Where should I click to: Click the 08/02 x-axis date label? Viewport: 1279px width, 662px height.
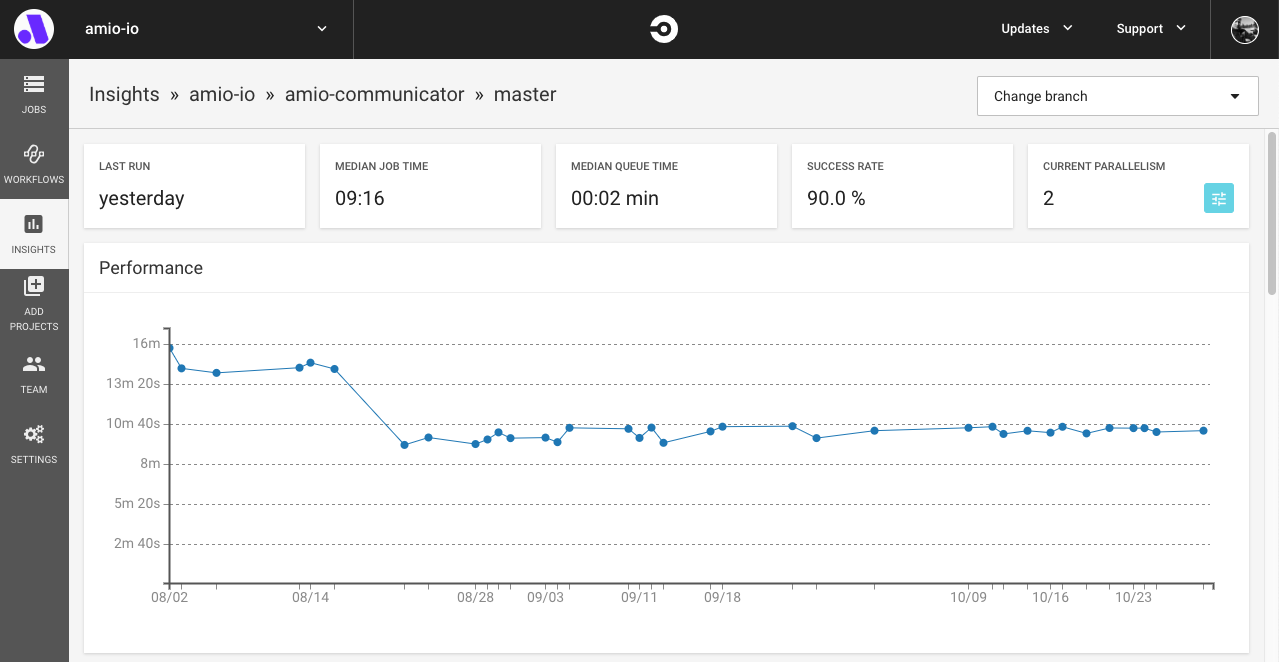(x=169, y=597)
